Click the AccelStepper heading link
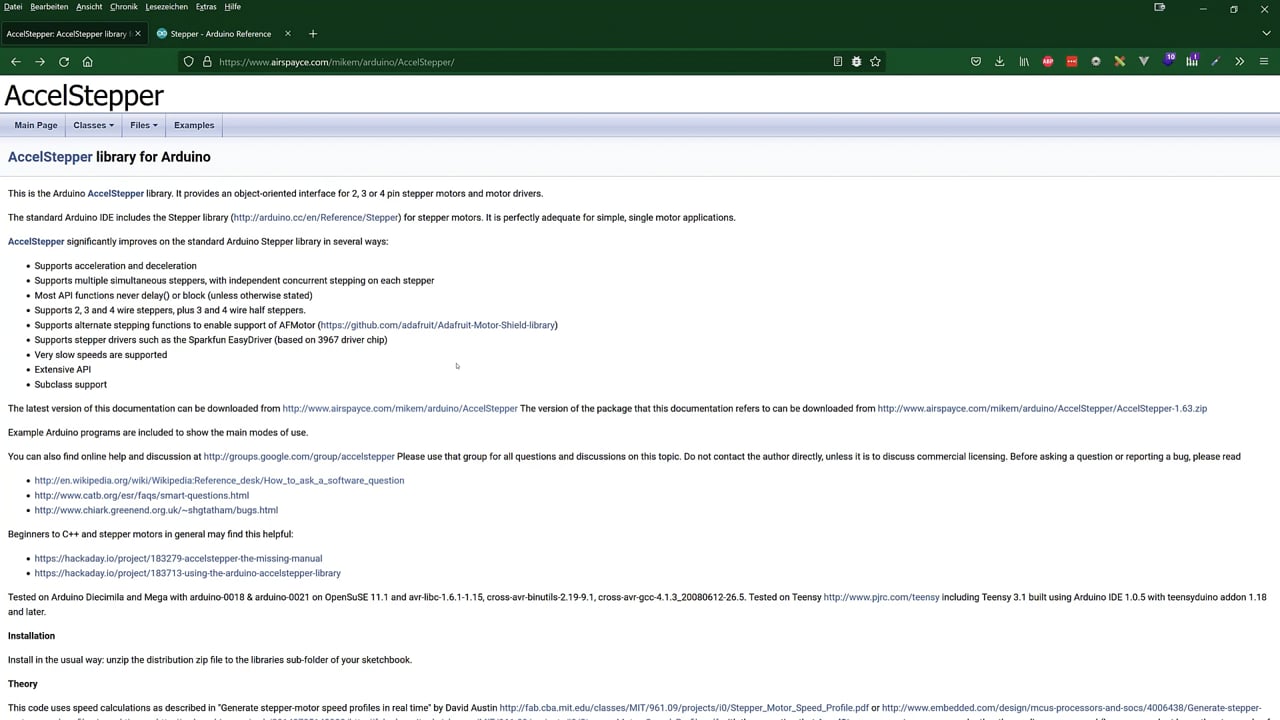 50,157
